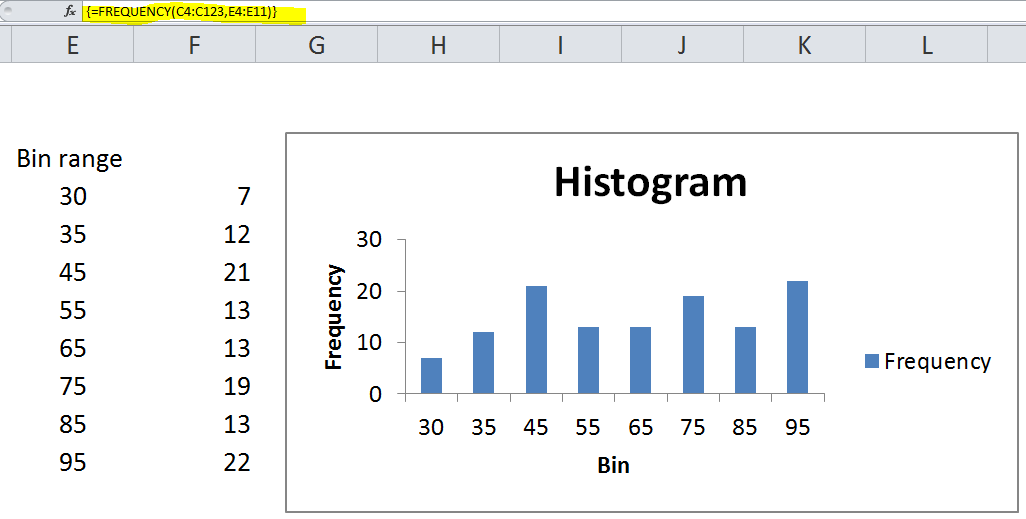The height and width of the screenshot is (519, 1026).
Task: Select column header E
Action: click(x=73, y=45)
